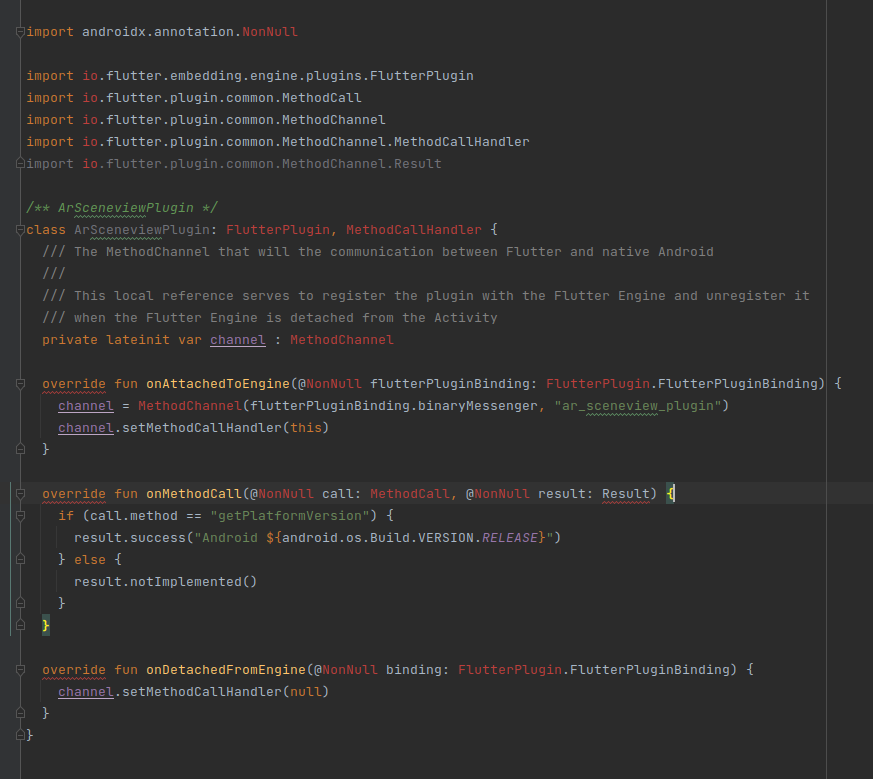
Task: Click FlutterPlugin in the embedding.engine.plugins import
Action: tap(421, 76)
